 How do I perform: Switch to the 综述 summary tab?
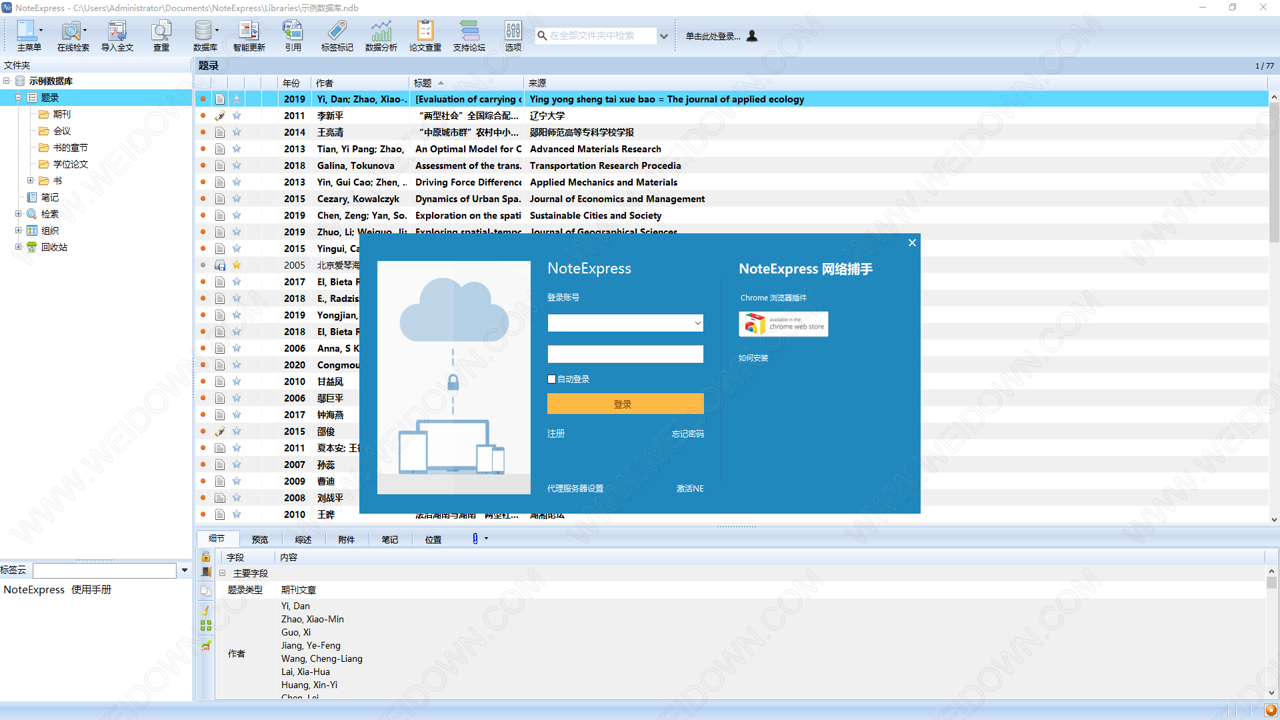pos(303,539)
